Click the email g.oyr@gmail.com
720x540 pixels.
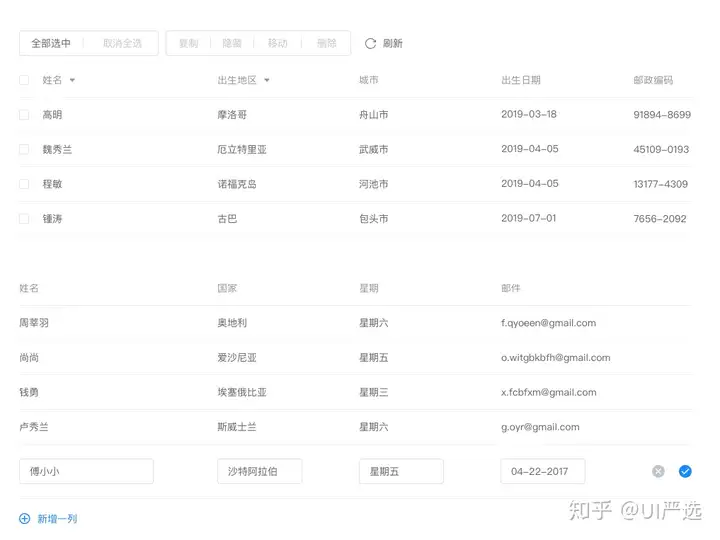pyautogui.click(x=540, y=427)
